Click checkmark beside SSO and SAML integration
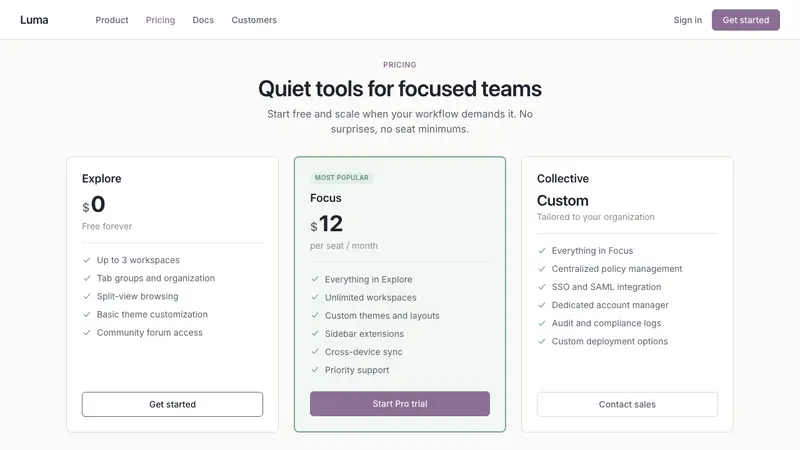 coord(542,287)
